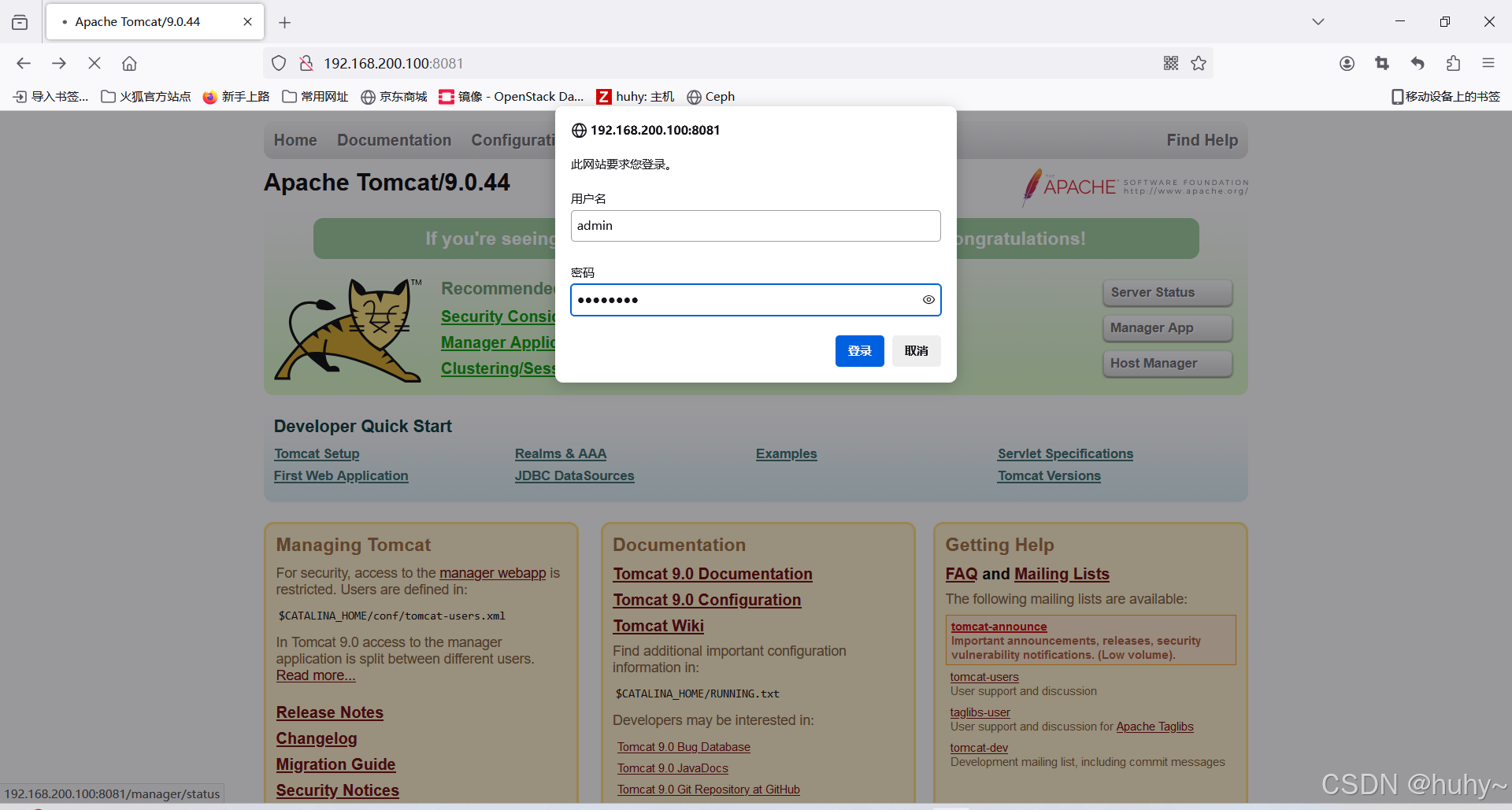This screenshot has height=810, width=1512.
Task: Open the Migration Guide link
Action: [x=335, y=764]
